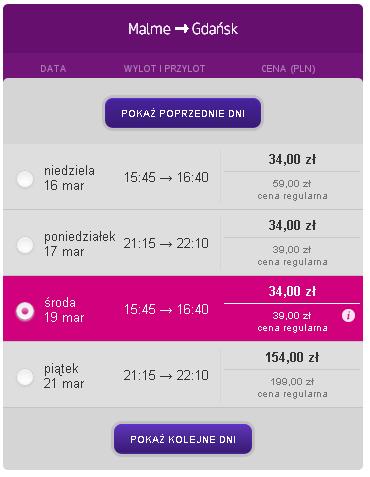Click the 154,00 zł price for piątek
Screen dimensions: 370x477
coord(292,357)
